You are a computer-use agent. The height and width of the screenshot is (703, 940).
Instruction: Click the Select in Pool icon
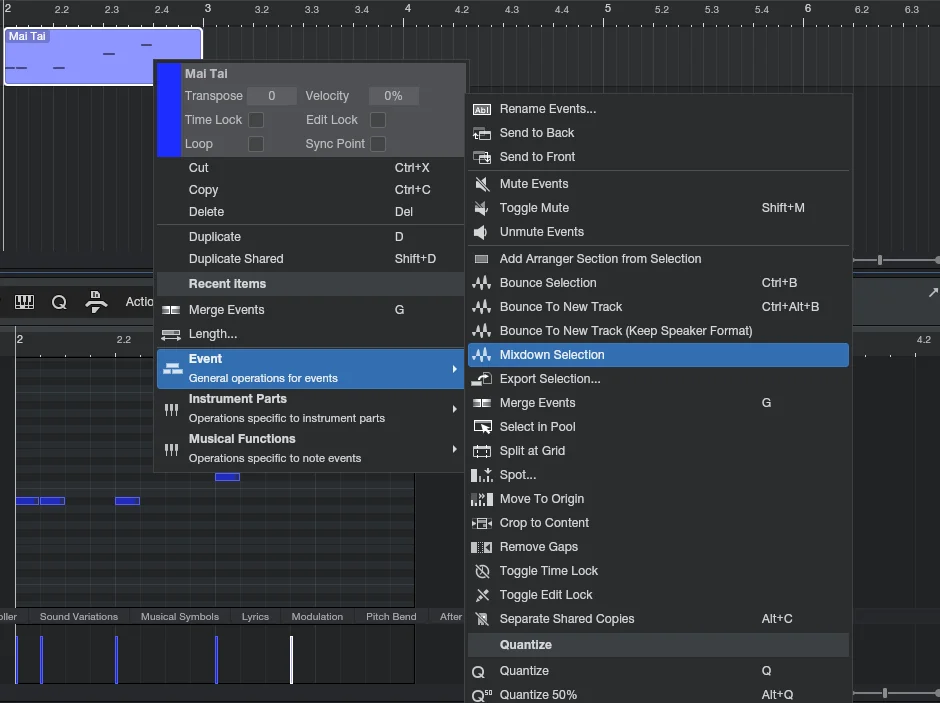(482, 427)
